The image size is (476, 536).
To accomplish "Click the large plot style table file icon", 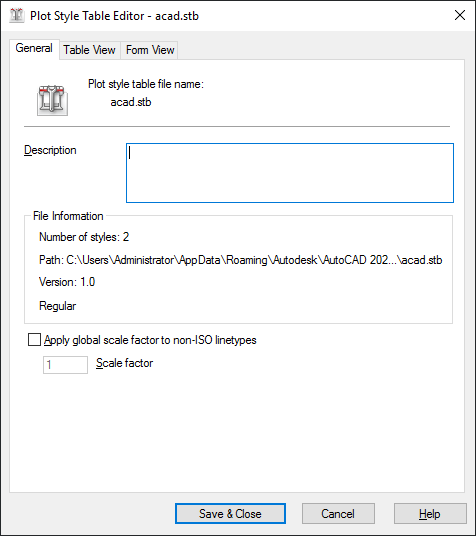I will tap(52, 100).
